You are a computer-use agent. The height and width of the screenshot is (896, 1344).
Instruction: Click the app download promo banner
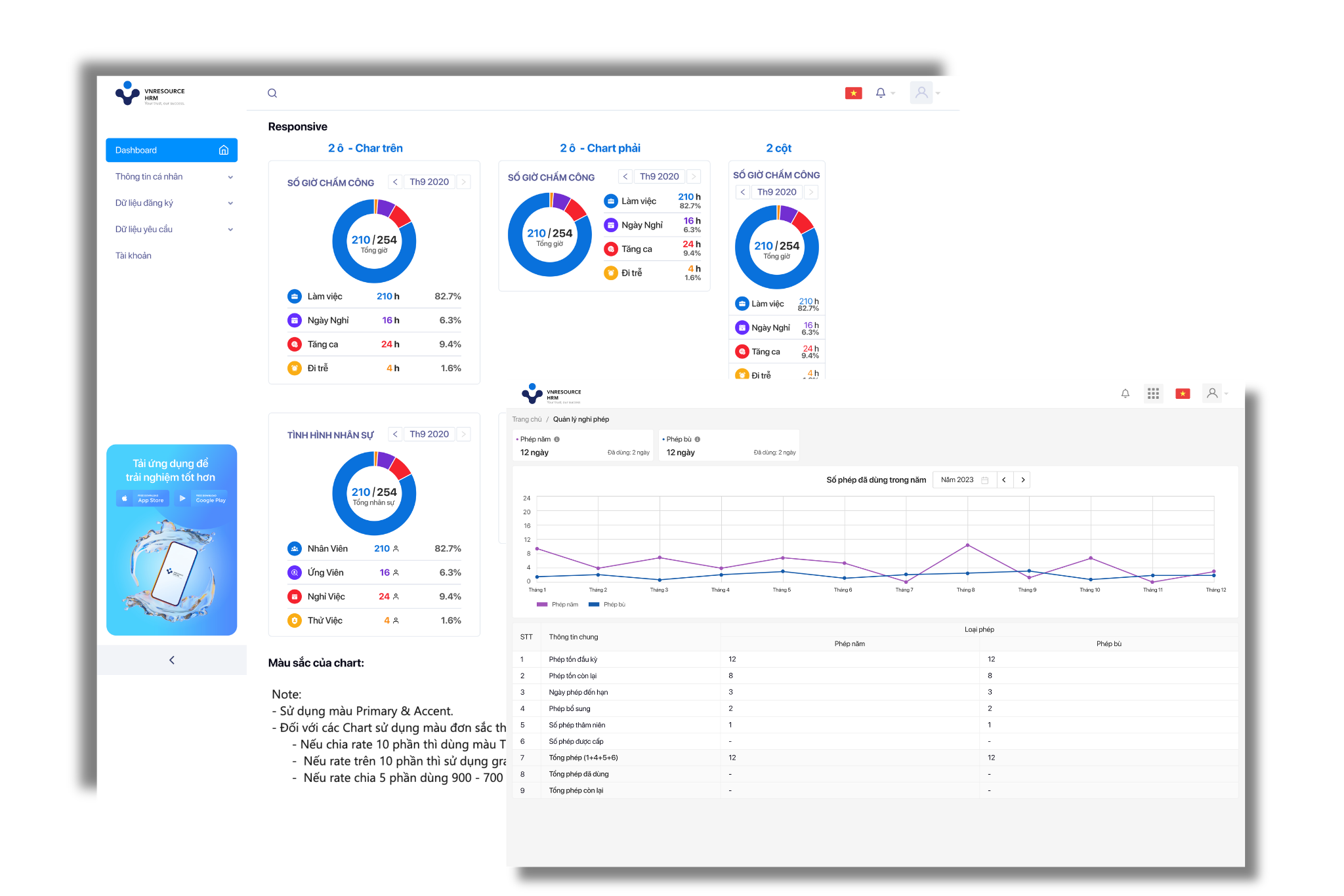[171, 540]
